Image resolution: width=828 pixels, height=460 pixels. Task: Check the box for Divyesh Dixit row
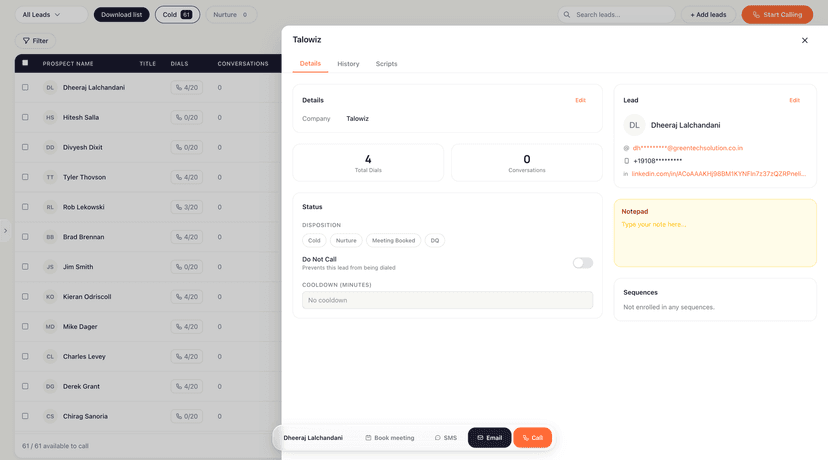point(25,147)
